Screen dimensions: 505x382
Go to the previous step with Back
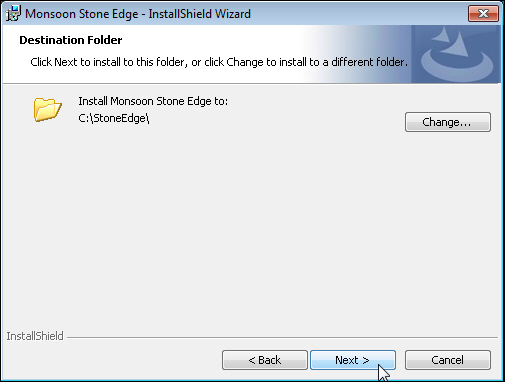pos(265,360)
